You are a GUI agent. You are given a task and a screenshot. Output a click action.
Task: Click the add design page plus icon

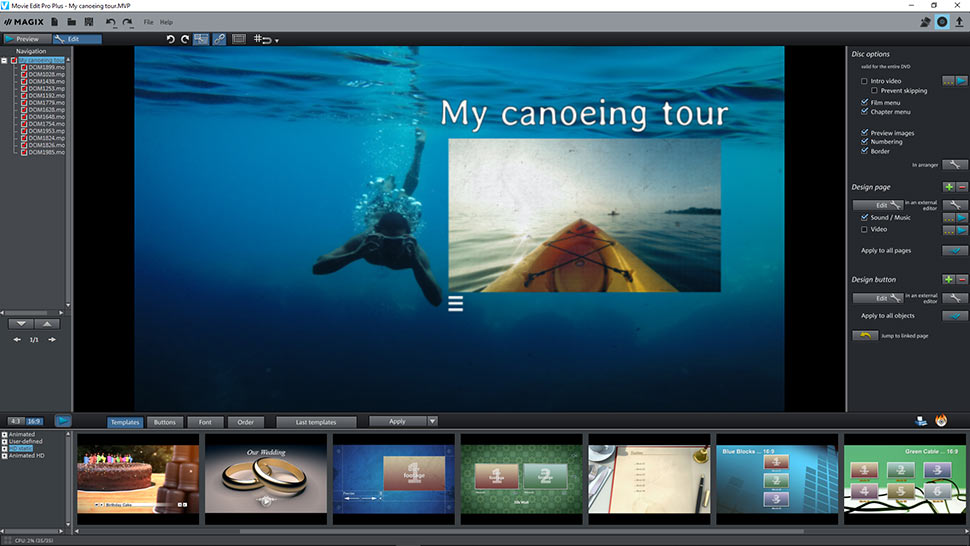pyautogui.click(x=948, y=187)
